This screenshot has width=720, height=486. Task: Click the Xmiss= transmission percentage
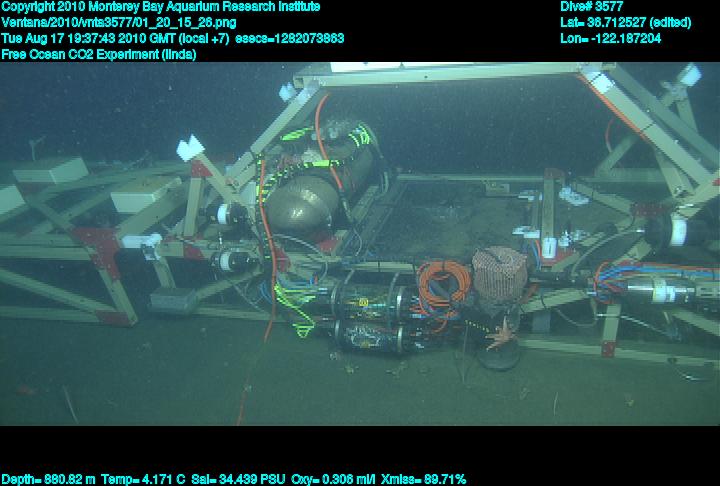[x=422, y=479]
